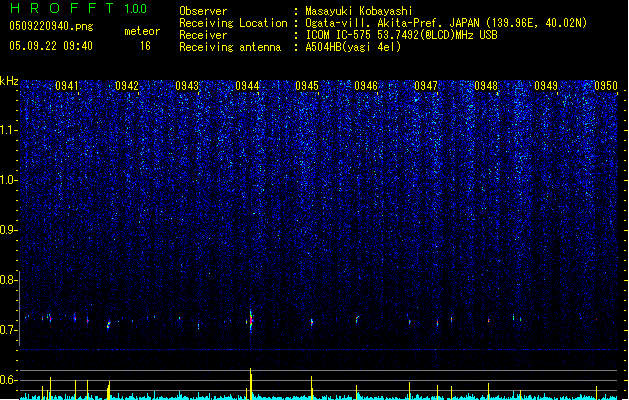Screen dimensions: 629x400
Task: Click the Ogata-vill. Akita-Pref. JAPAN location text
Action: [x=446, y=23]
